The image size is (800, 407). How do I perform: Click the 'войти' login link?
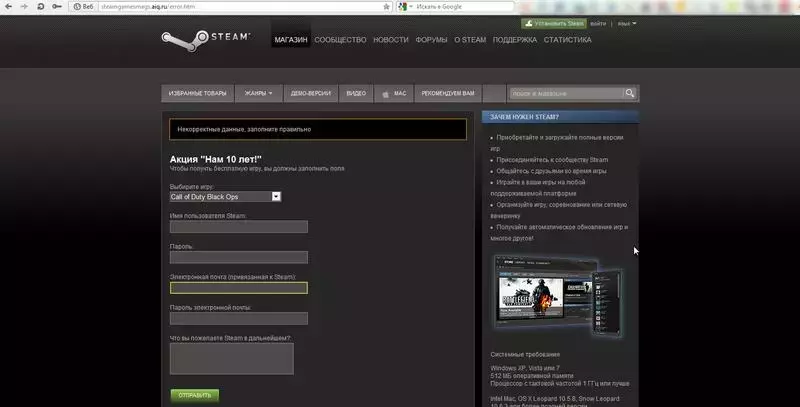(x=598, y=23)
